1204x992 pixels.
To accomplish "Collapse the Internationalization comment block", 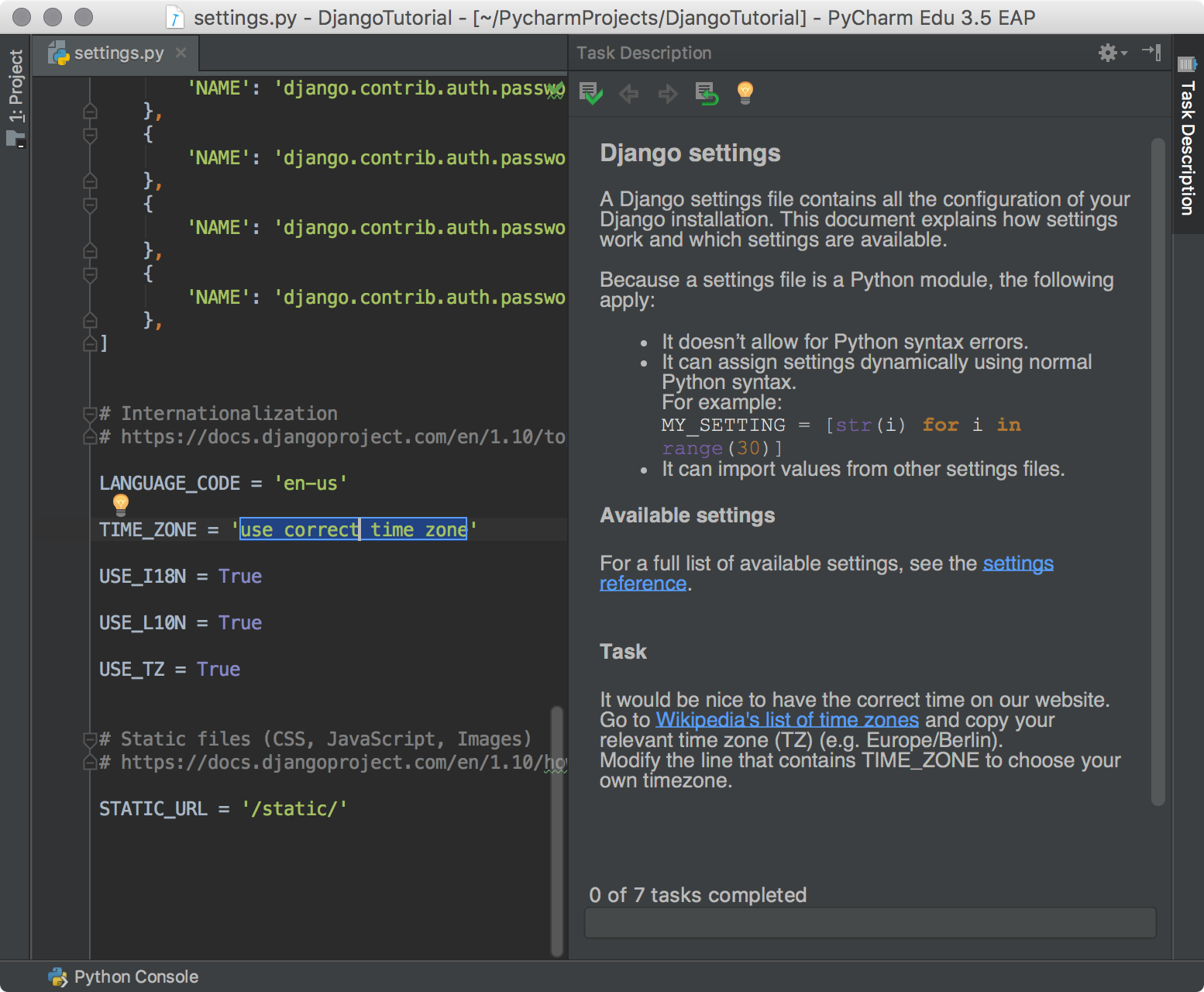I will 90,414.
